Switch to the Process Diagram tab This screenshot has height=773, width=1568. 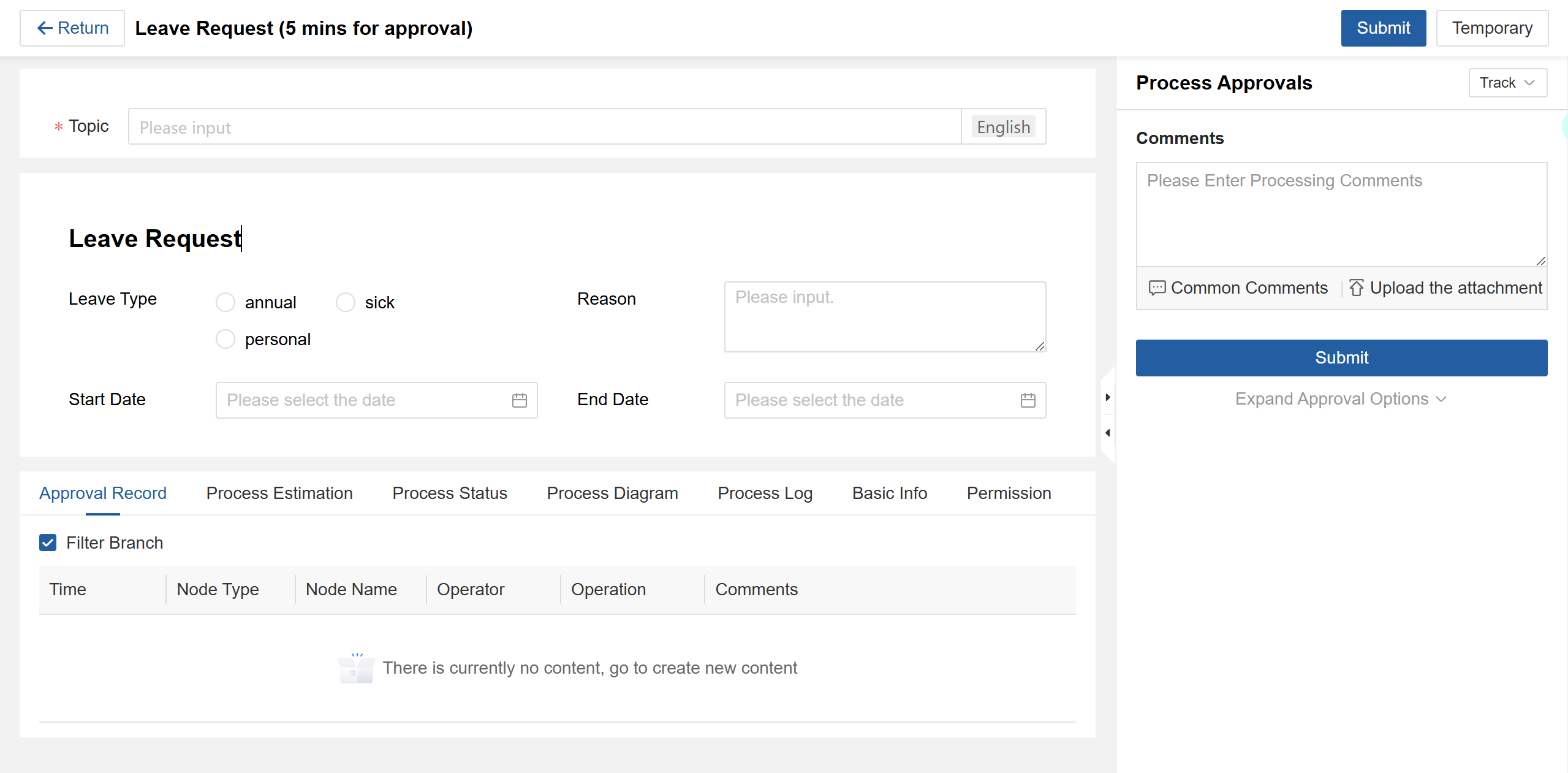point(612,493)
